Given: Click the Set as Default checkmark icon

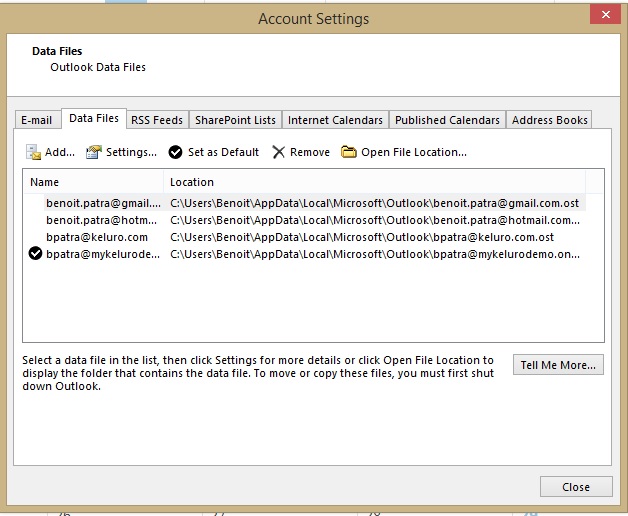Looking at the screenshot, I should point(176,152).
